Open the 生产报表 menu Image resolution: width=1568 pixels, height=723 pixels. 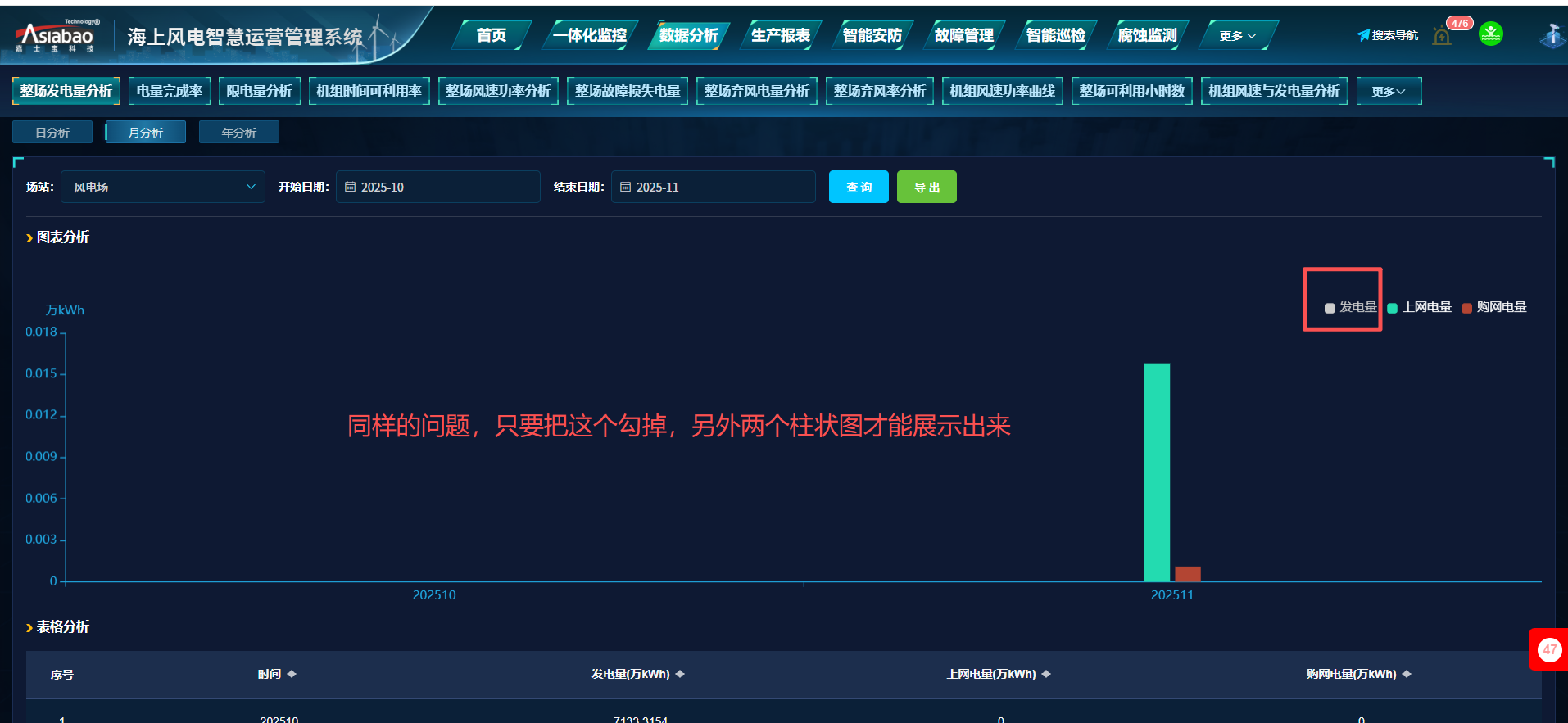coord(780,35)
